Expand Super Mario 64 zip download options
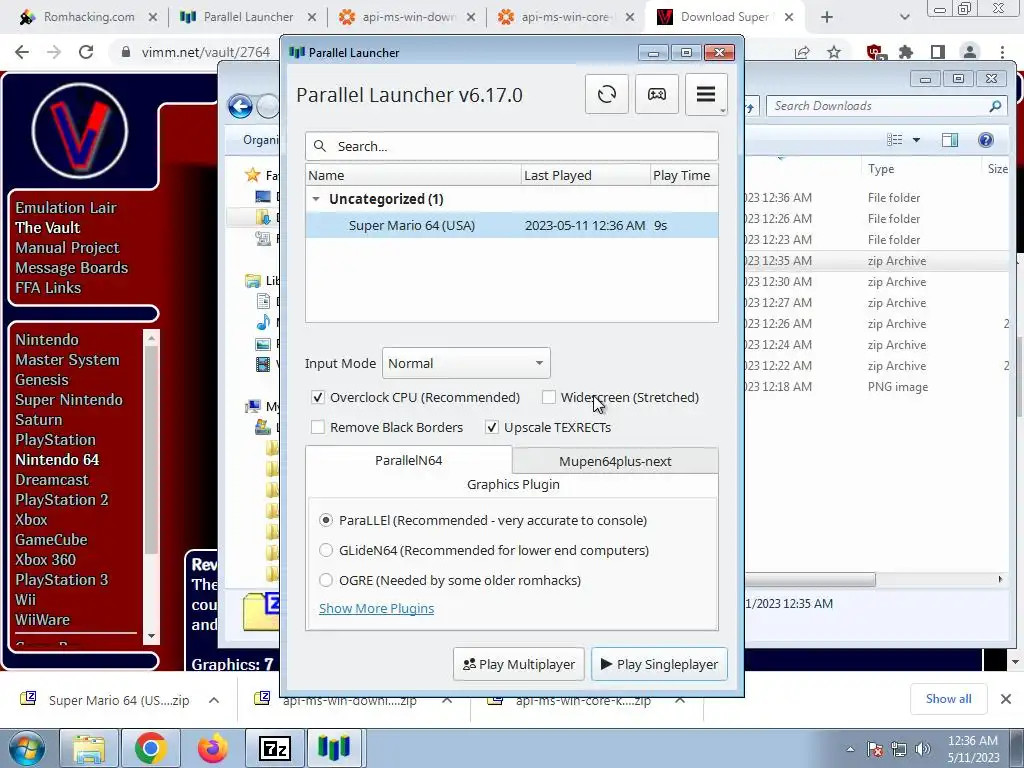Screen dimensions: 1024x768 [x=214, y=700]
